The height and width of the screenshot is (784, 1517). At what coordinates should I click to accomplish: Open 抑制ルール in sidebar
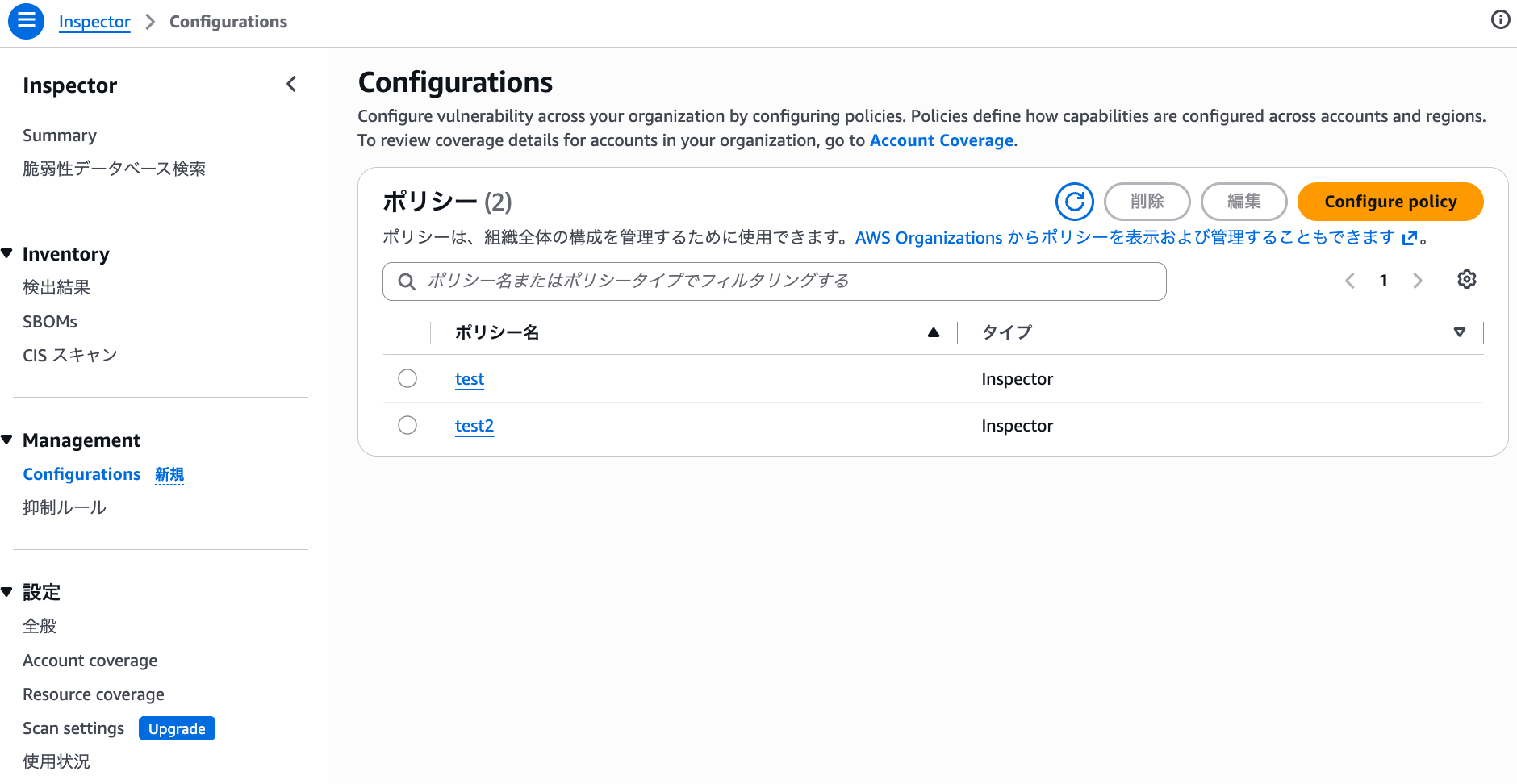65,507
